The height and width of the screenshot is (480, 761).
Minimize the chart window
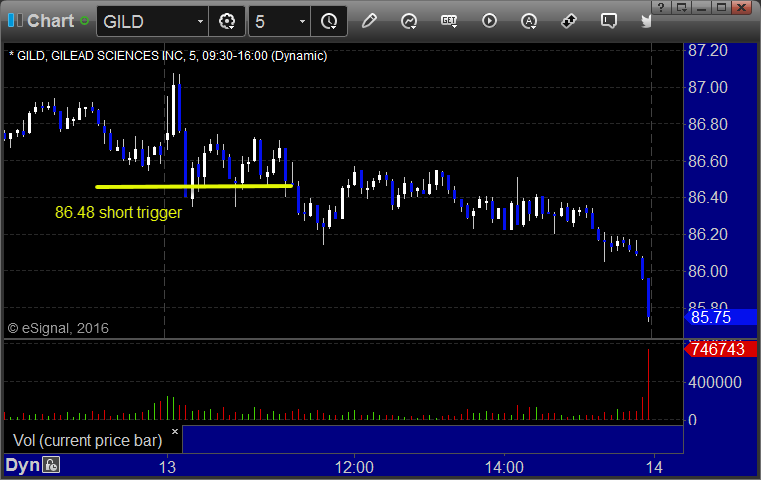tap(702, 7)
